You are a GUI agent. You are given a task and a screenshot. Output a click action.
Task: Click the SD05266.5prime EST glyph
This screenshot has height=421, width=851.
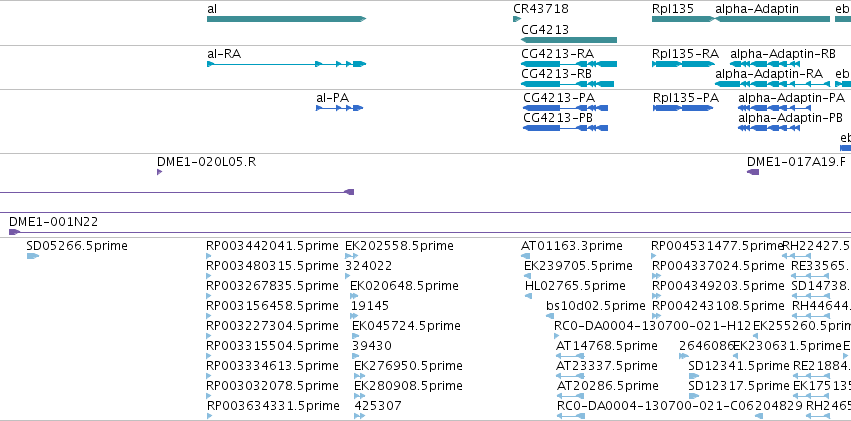click(33, 256)
